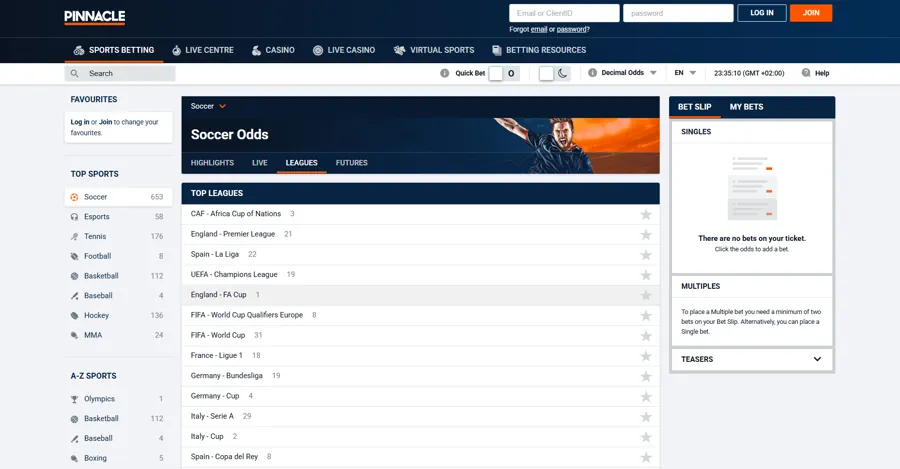Switch to the Futures tab
This screenshot has width=900, height=469.
click(351, 163)
